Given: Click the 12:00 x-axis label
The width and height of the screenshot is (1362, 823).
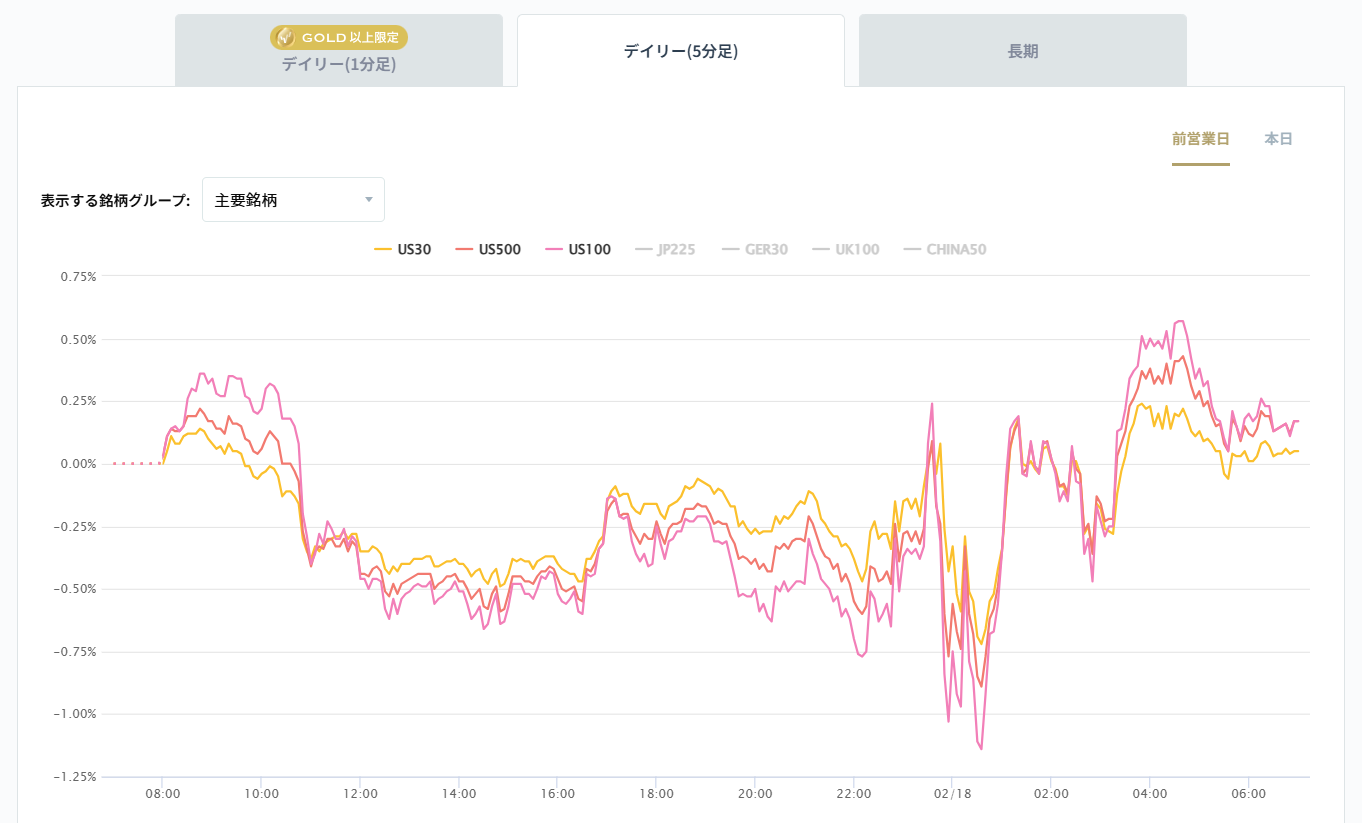Looking at the screenshot, I should [360, 794].
